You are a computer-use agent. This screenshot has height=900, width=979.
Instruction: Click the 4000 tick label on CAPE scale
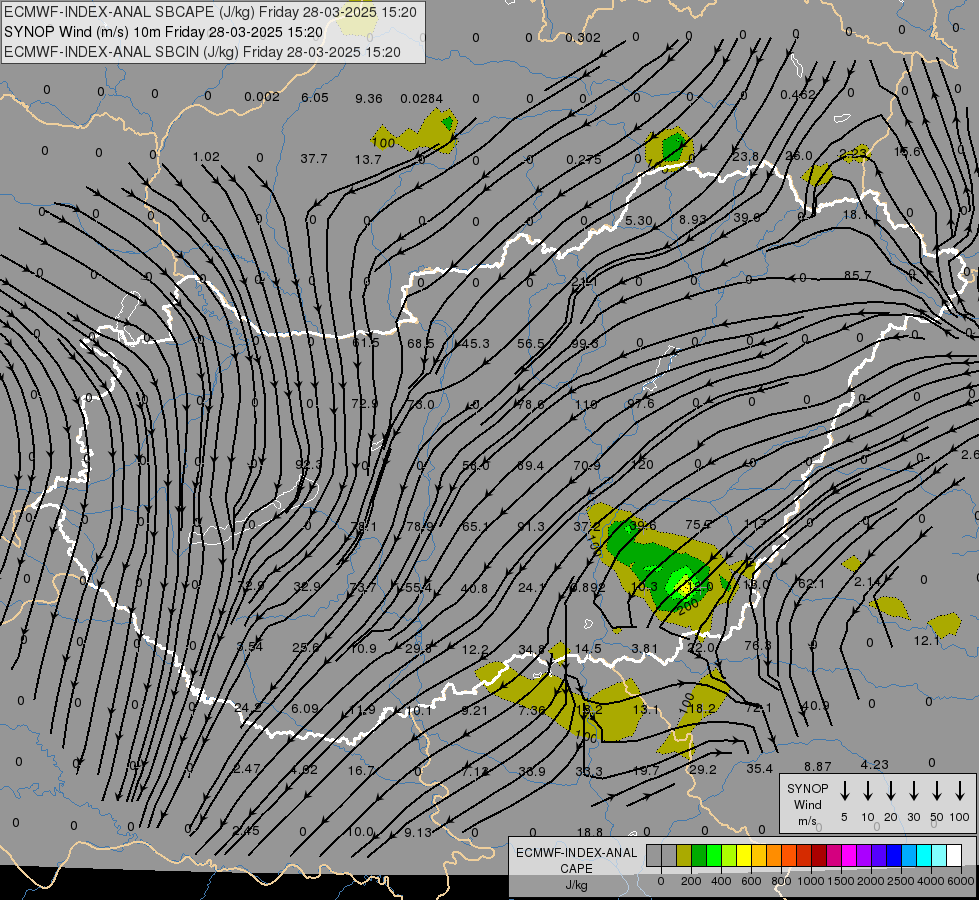click(x=930, y=881)
